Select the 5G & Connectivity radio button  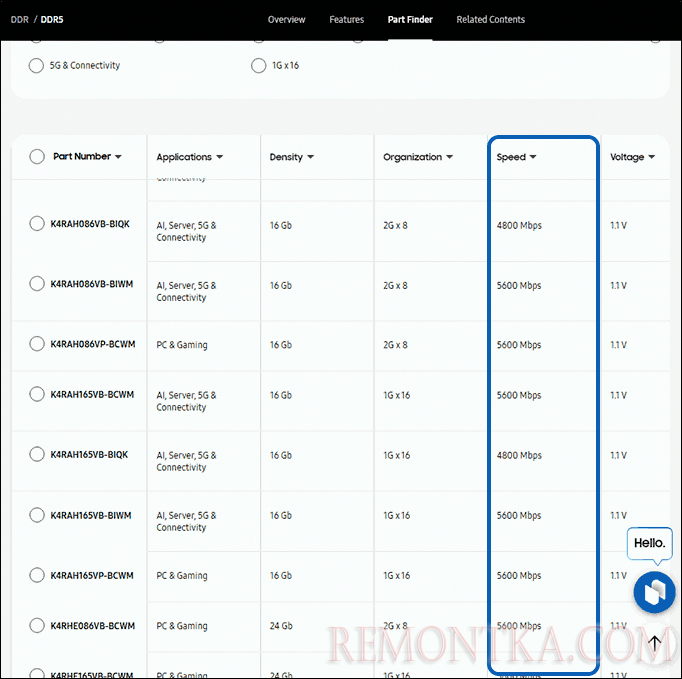[37, 66]
